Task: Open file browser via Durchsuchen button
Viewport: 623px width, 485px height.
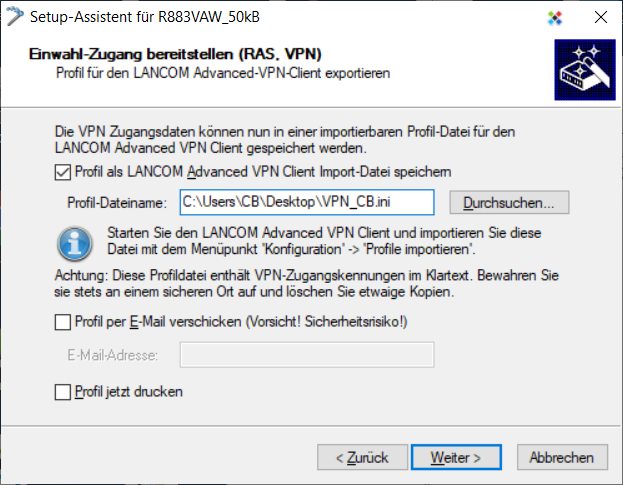Action: click(x=509, y=203)
